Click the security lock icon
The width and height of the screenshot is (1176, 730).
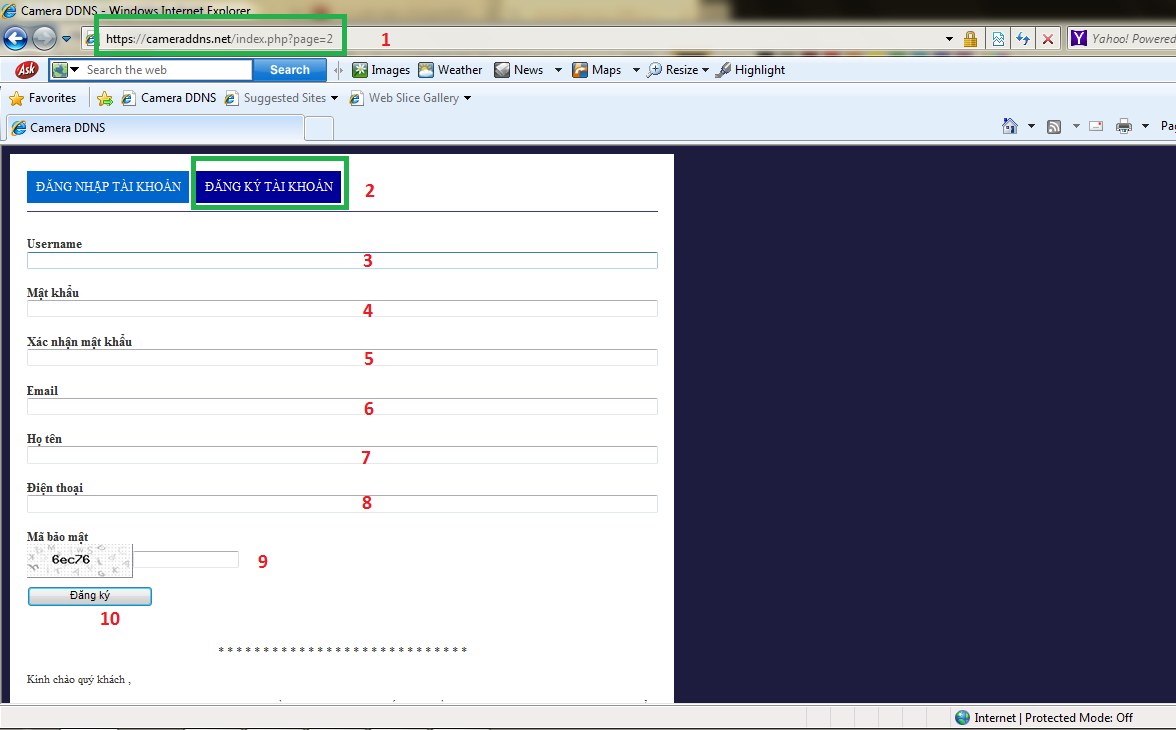pos(970,39)
